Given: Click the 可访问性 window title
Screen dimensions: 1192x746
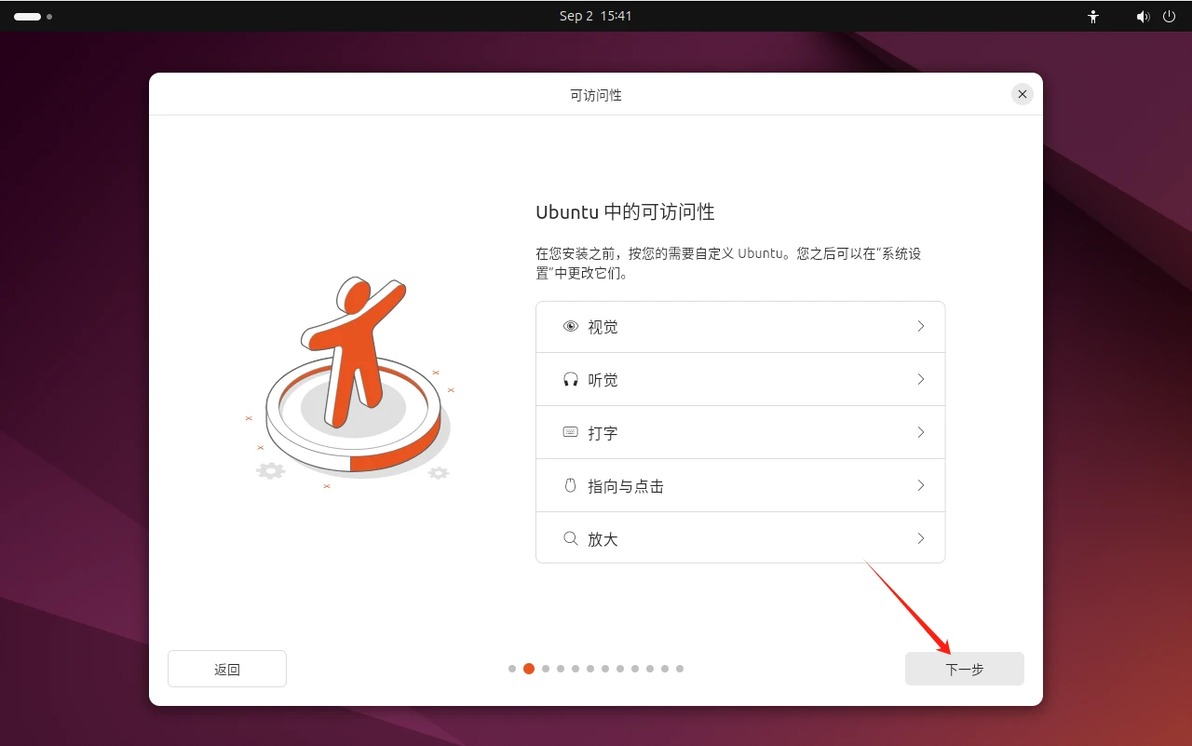Looking at the screenshot, I should [596, 95].
